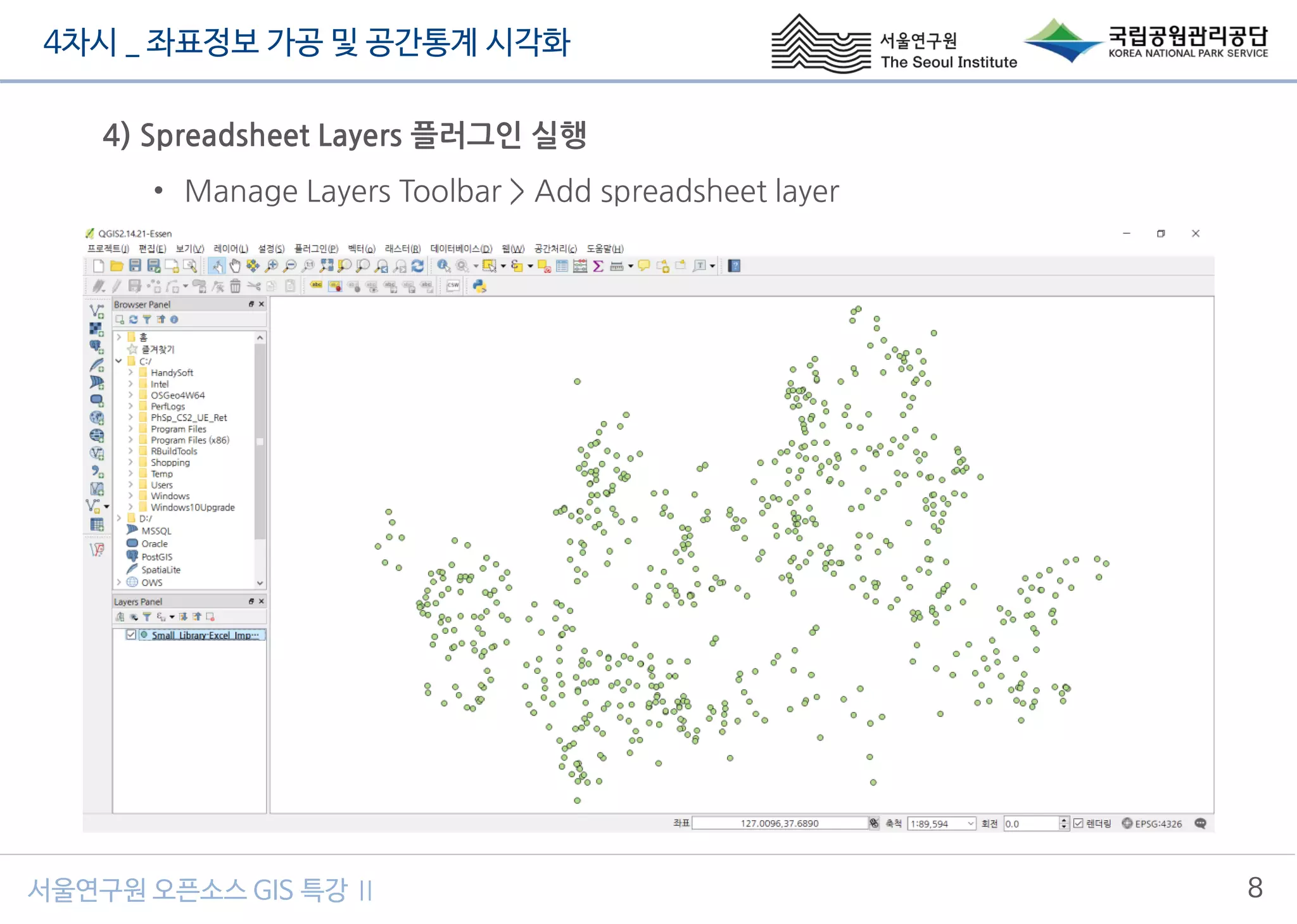Open the select features tool dropdown arrow
The width and height of the screenshot is (1297, 924).
click(x=503, y=266)
